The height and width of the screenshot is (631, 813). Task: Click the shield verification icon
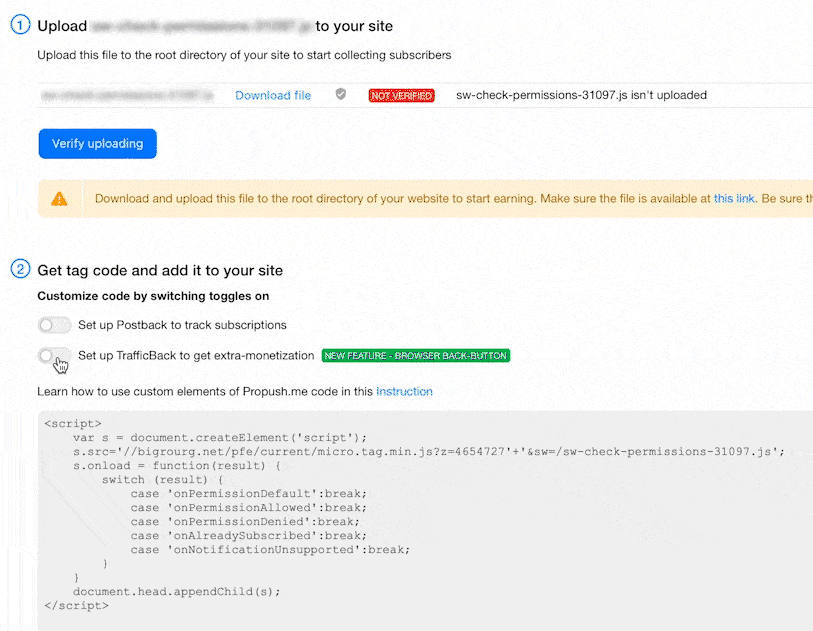(341, 94)
